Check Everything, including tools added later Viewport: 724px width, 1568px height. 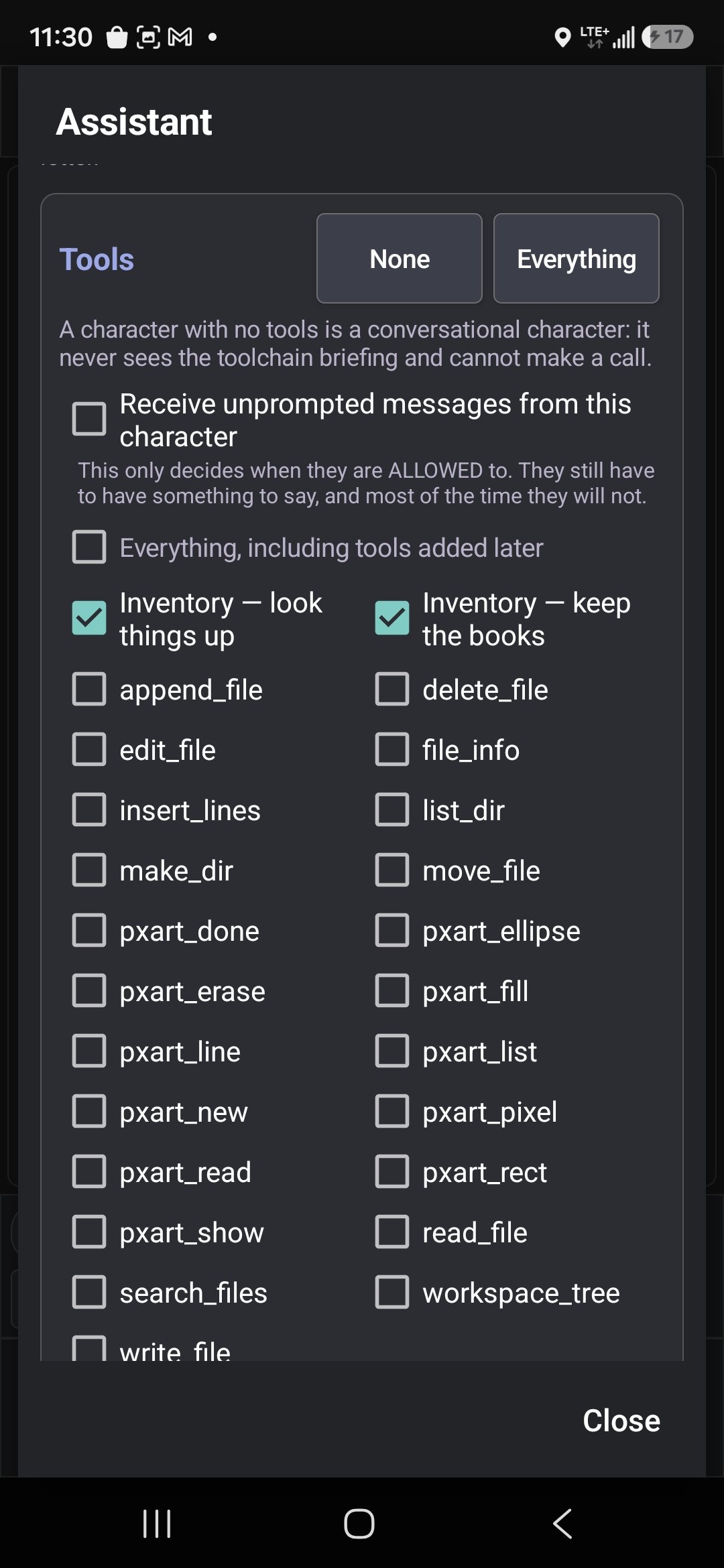click(x=89, y=547)
